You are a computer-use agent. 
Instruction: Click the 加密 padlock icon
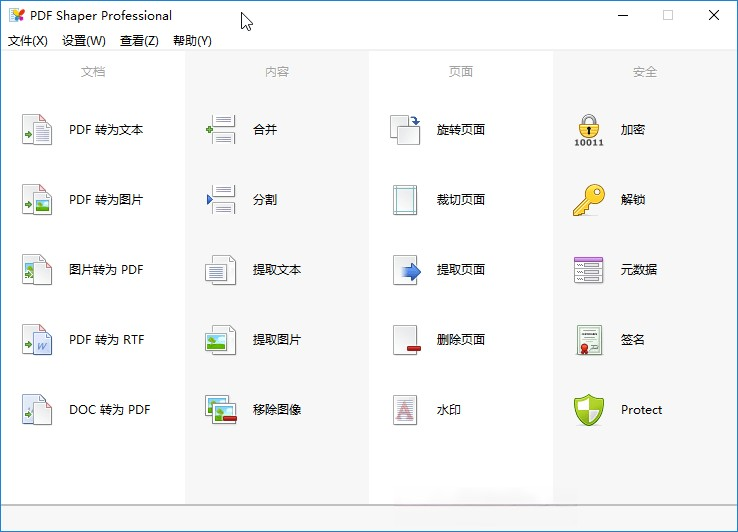(x=589, y=130)
